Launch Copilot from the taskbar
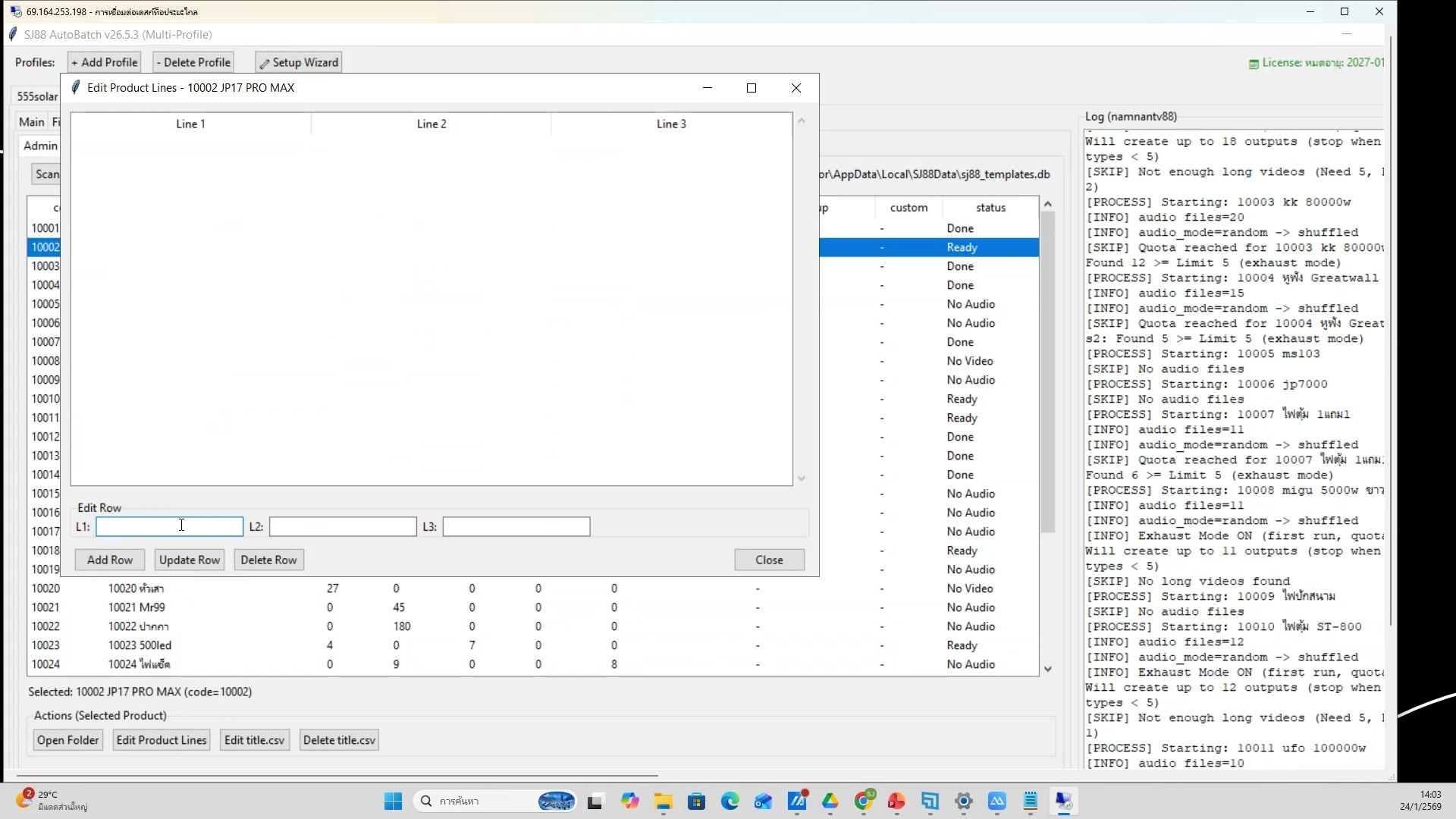 pyautogui.click(x=631, y=802)
